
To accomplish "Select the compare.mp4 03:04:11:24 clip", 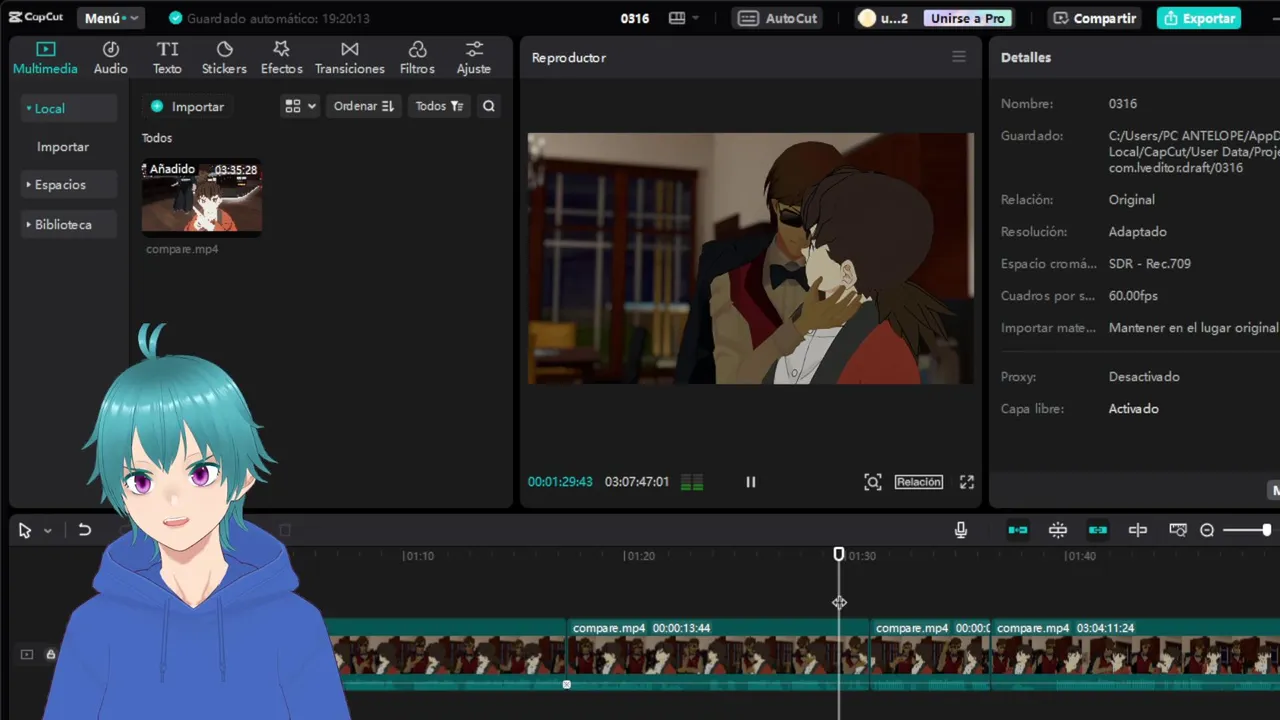I will tap(1135, 654).
